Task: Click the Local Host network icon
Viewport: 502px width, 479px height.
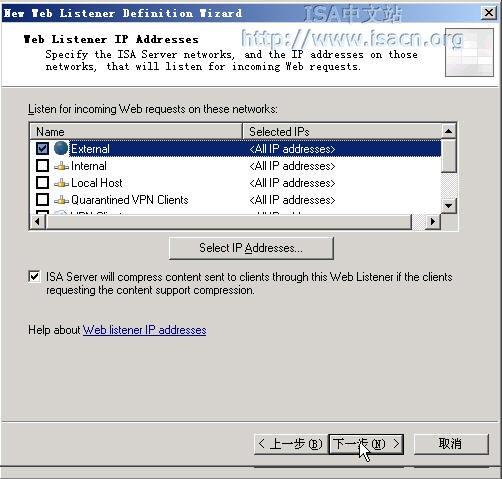Action: [x=61, y=183]
